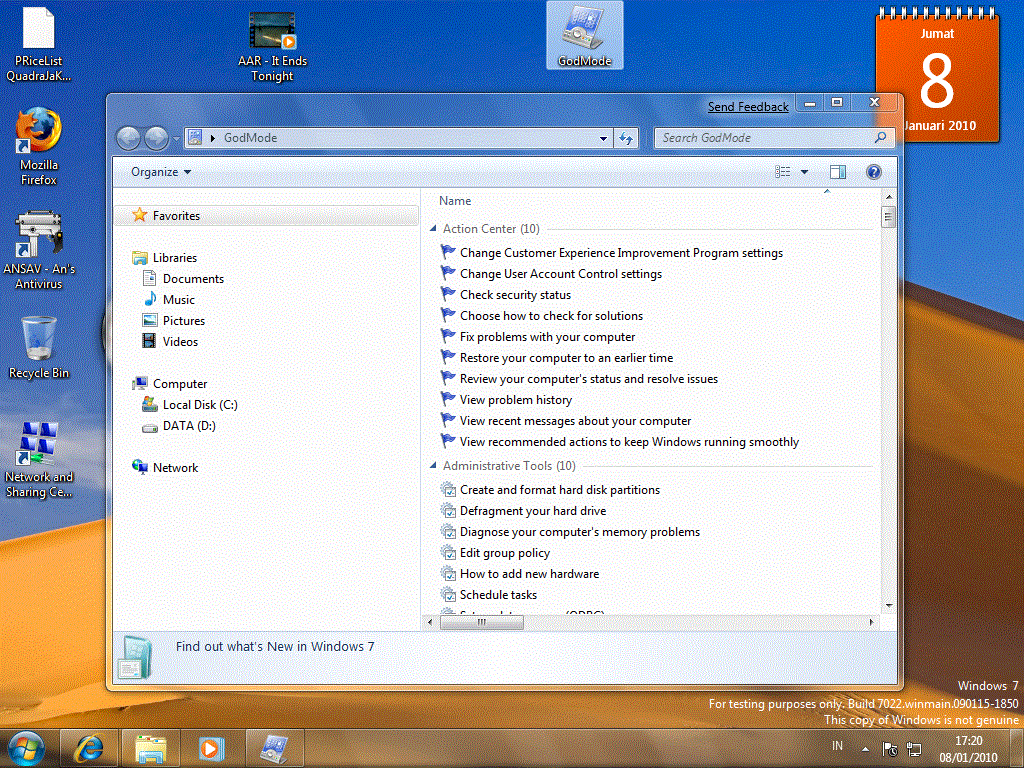Open the GodMode desktop icon
1024x768 pixels.
[x=584, y=36]
